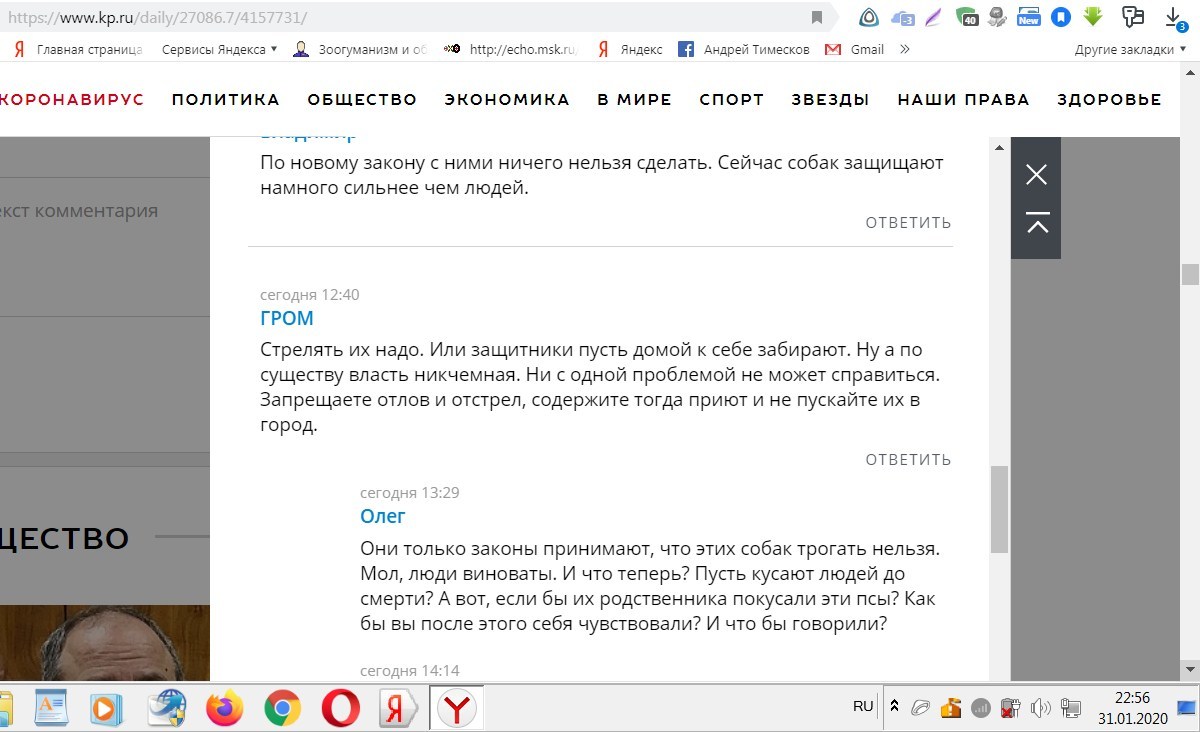Open the НАШИ ПРАВА section
The image size is (1200, 732).
click(x=964, y=99)
